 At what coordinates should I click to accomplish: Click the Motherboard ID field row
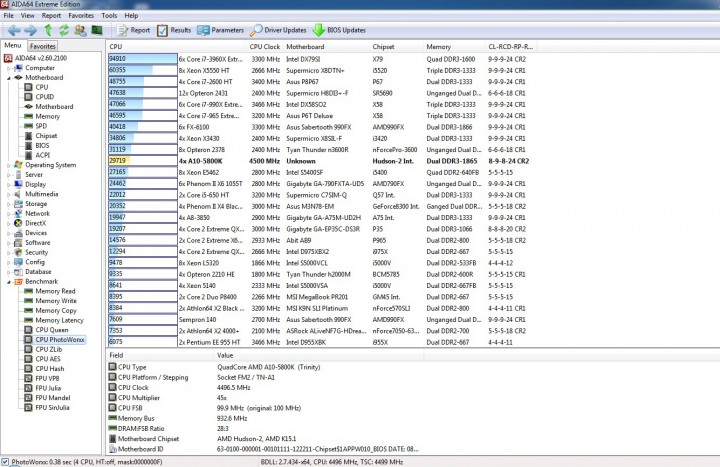pyautogui.click(x=263, y=449)
